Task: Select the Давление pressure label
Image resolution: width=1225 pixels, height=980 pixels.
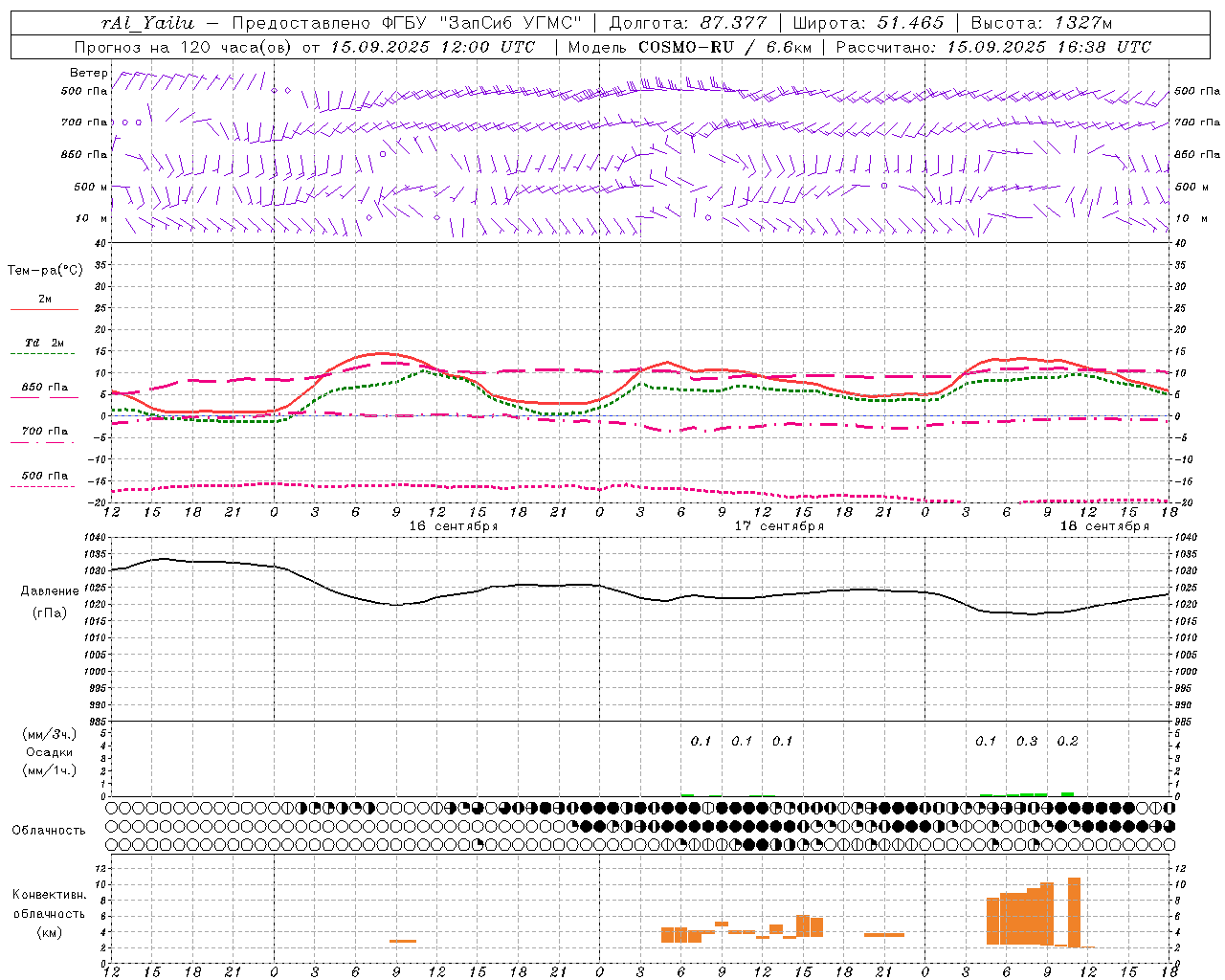Action: point(50,591)
